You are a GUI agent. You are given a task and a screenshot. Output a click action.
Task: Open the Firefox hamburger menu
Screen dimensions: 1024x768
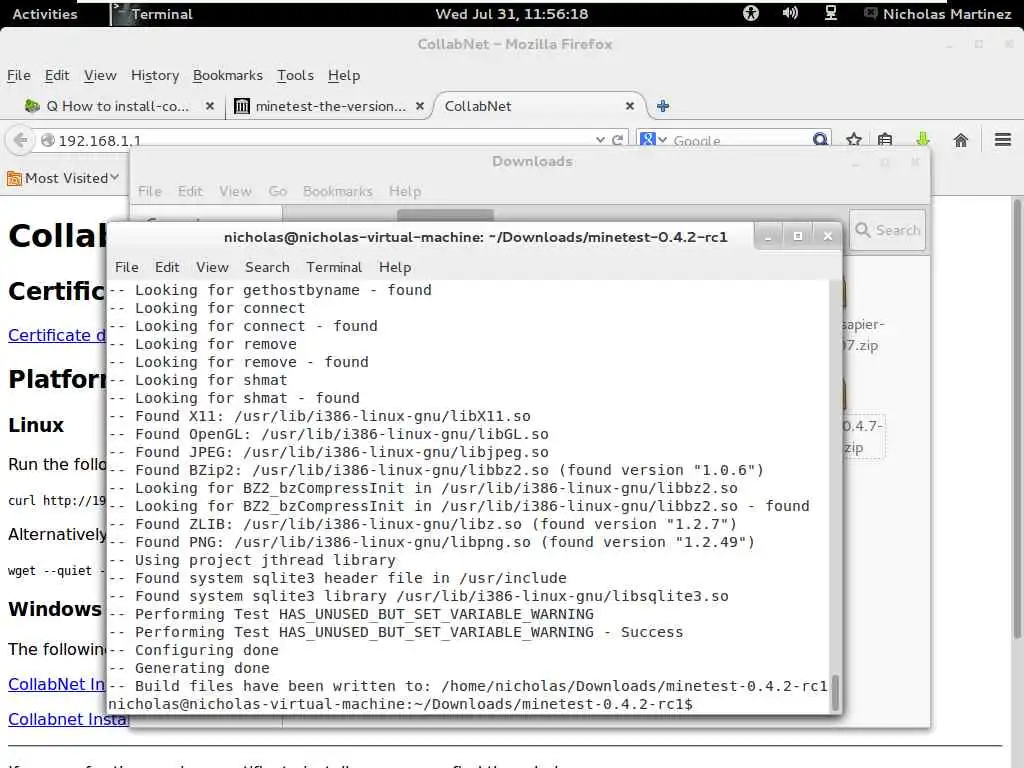(x=1003, y=139)
